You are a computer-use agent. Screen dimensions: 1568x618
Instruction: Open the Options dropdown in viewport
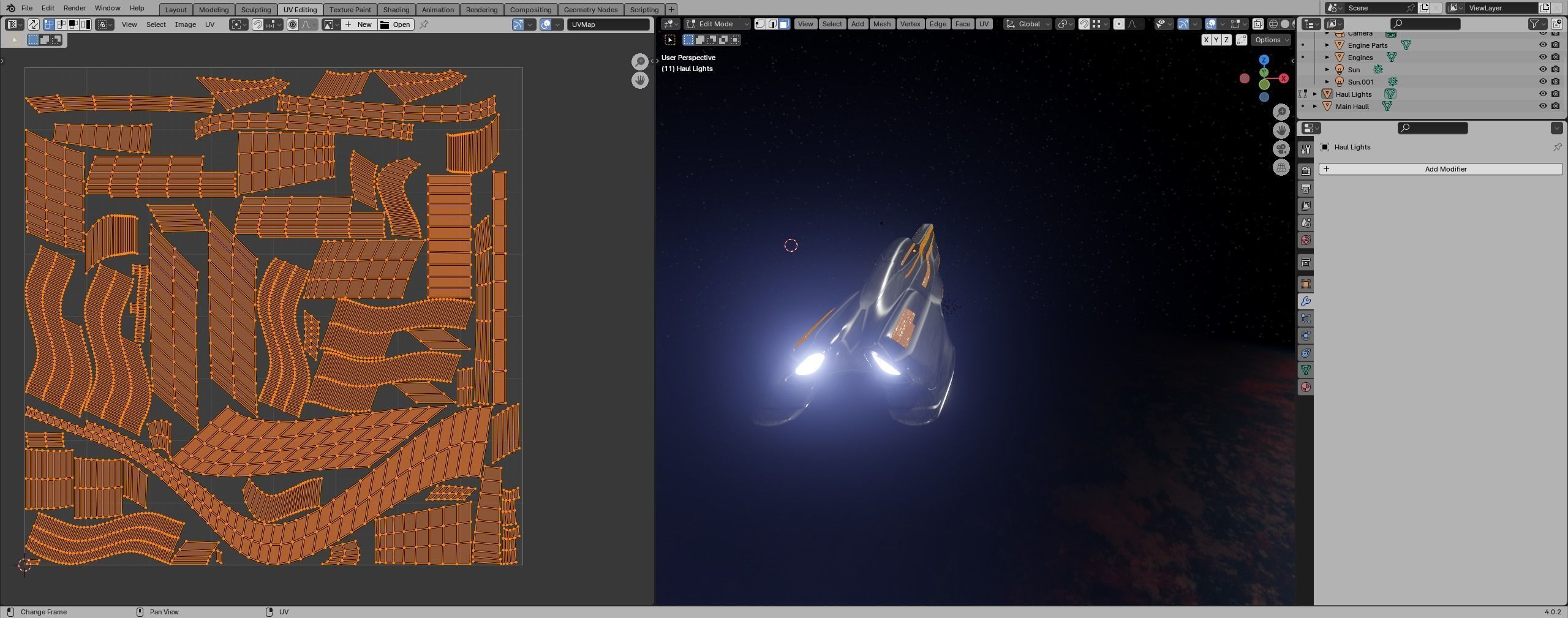[x=1271, y=40]
